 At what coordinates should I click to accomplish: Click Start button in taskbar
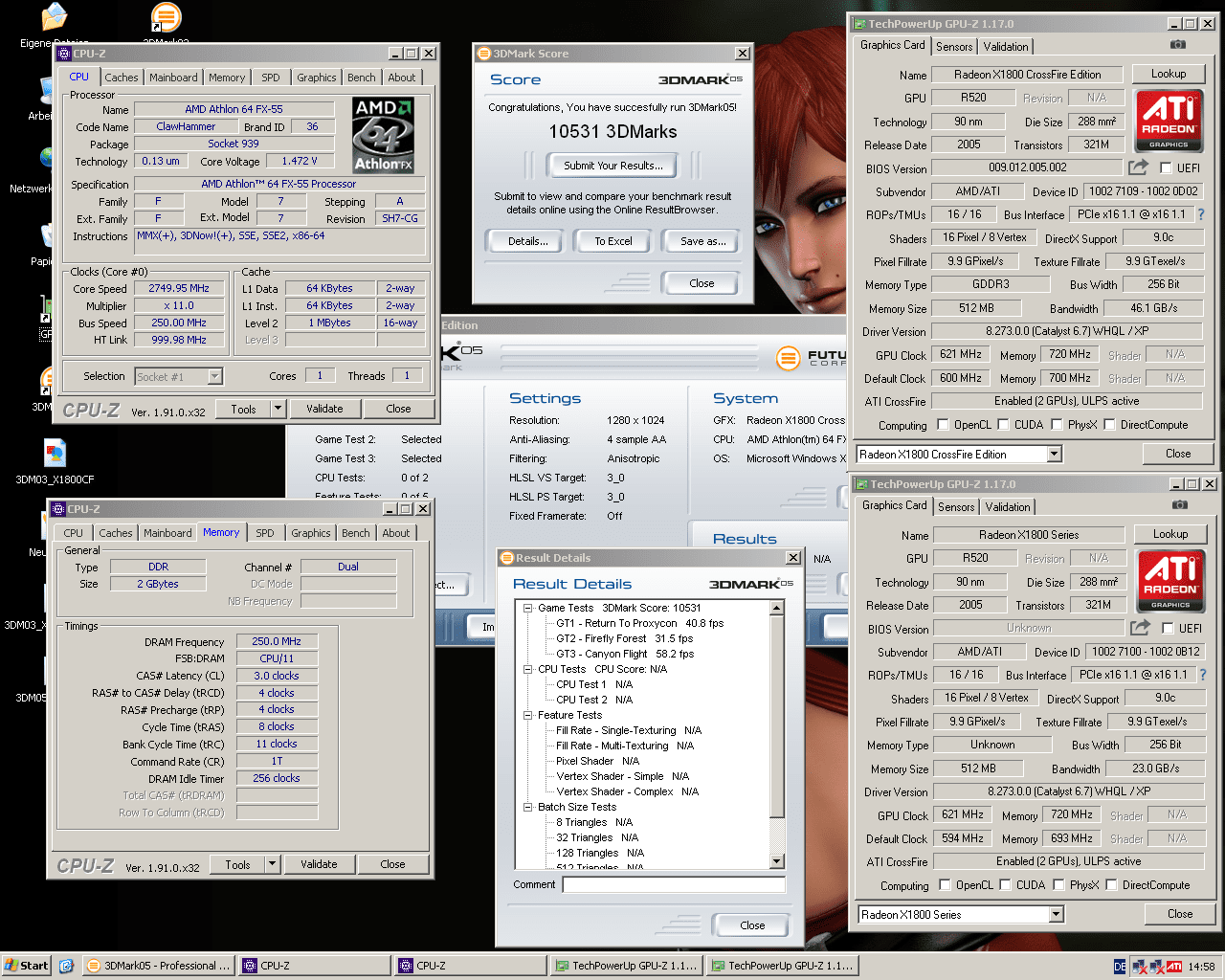27,966
